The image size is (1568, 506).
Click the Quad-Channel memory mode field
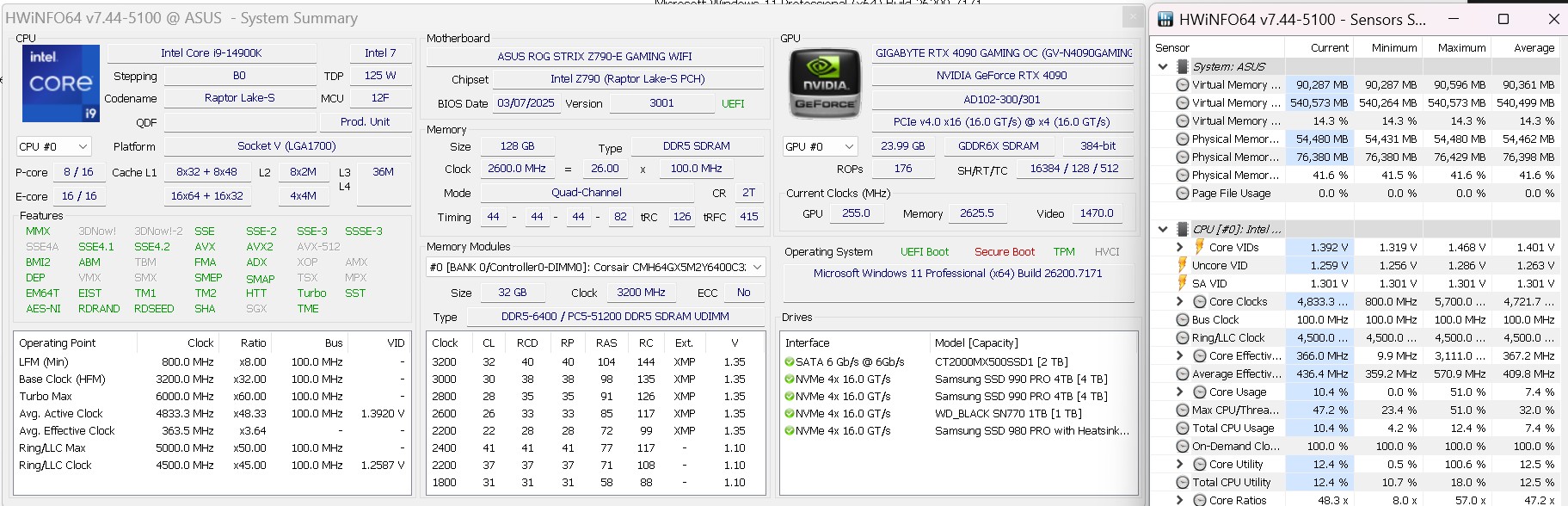(587, 193)
